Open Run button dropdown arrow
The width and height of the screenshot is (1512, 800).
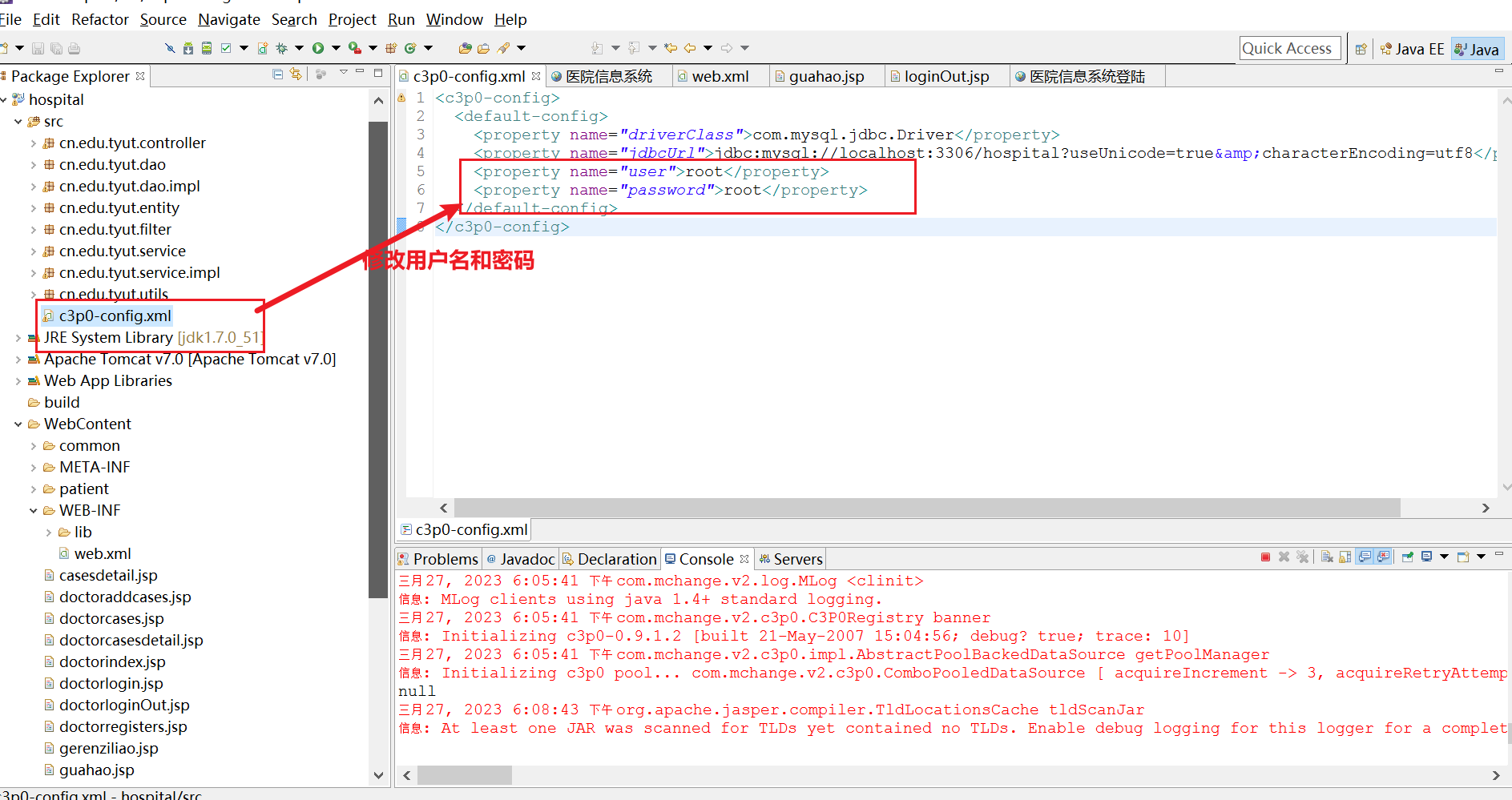pos(336,48)
